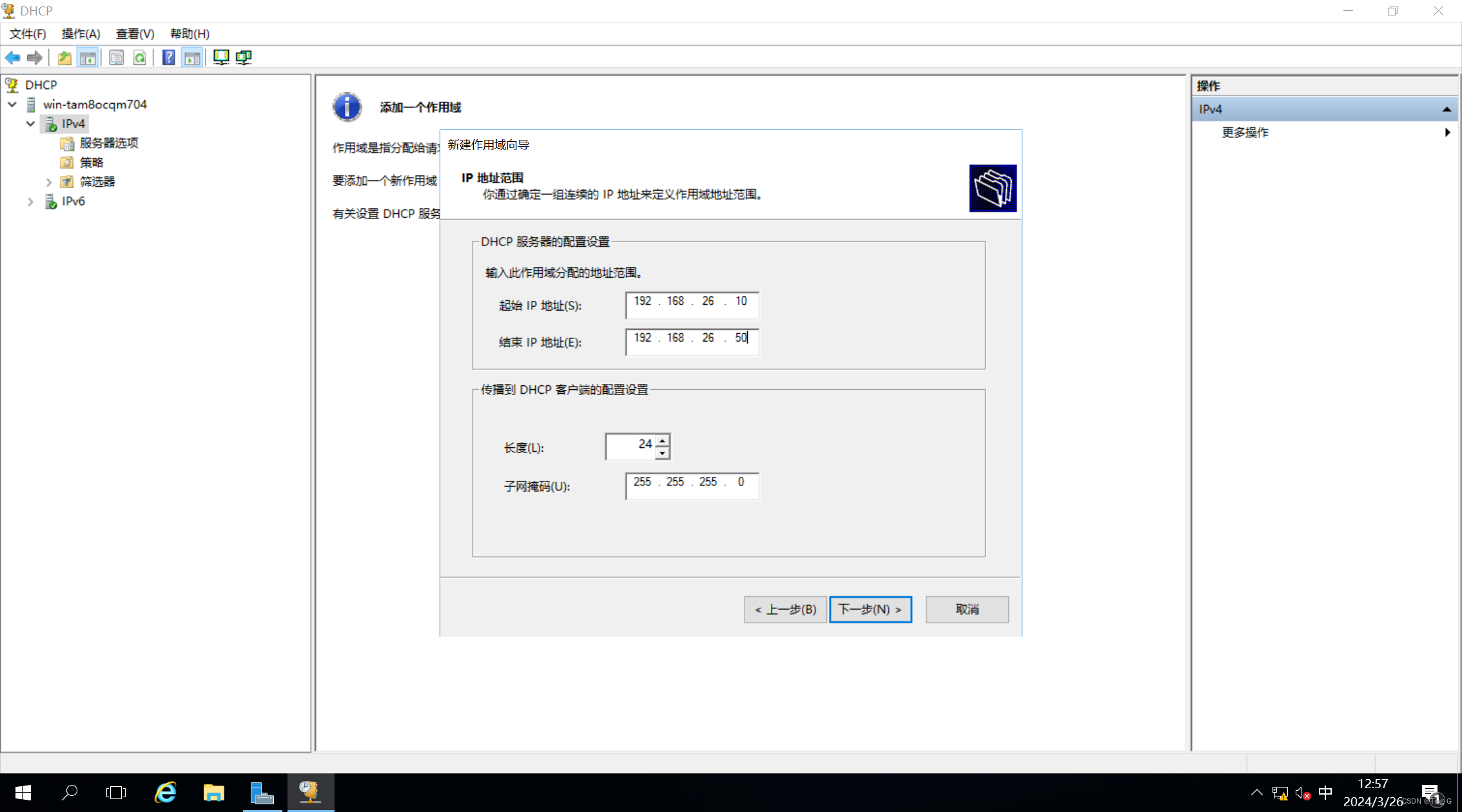Viewport: 1462px width, 812px height.
Task: Click the wizard folder graphic icon
Action: click(x=993, y=188)
